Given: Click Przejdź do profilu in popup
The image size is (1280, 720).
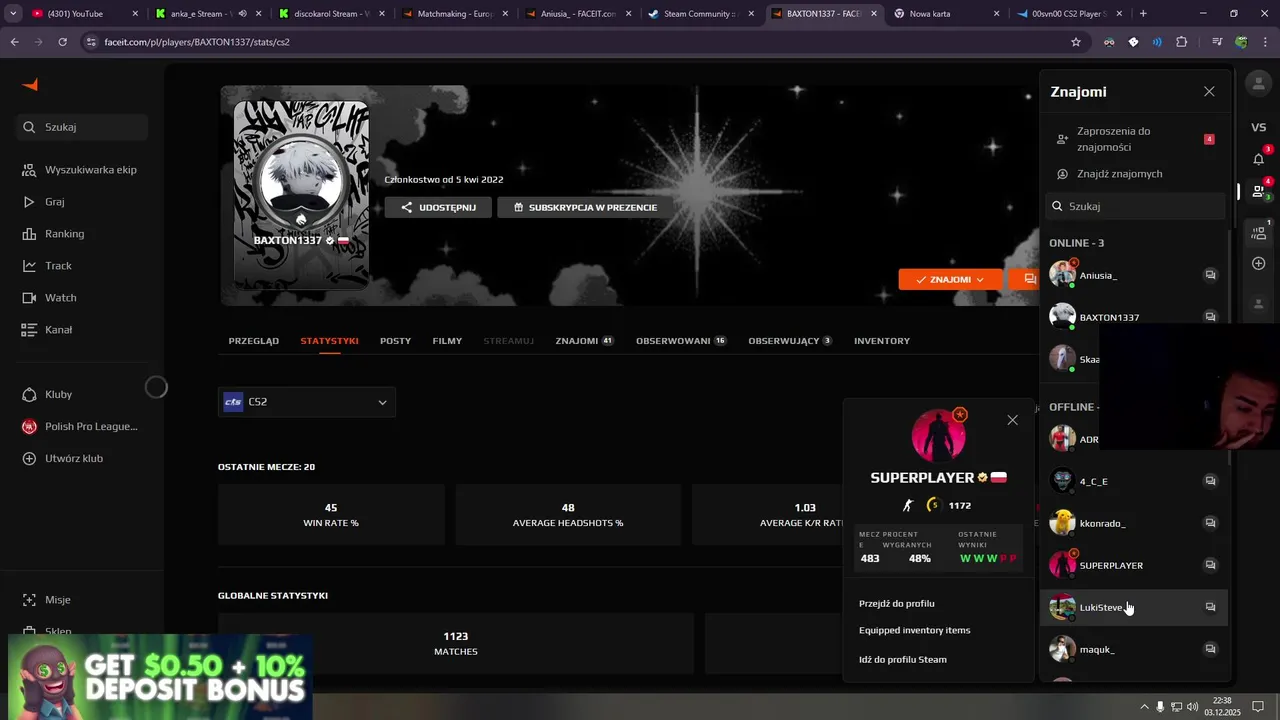Looking at the screenshot, I should 897,604.
